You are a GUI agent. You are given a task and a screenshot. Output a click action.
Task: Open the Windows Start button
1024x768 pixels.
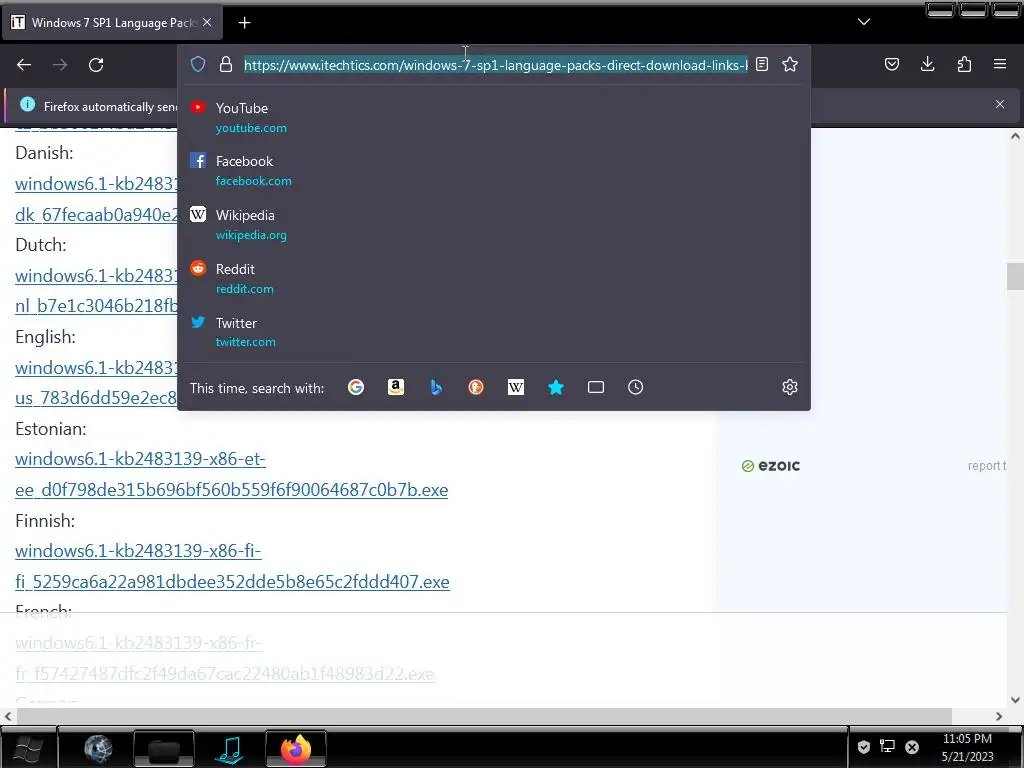27,748
